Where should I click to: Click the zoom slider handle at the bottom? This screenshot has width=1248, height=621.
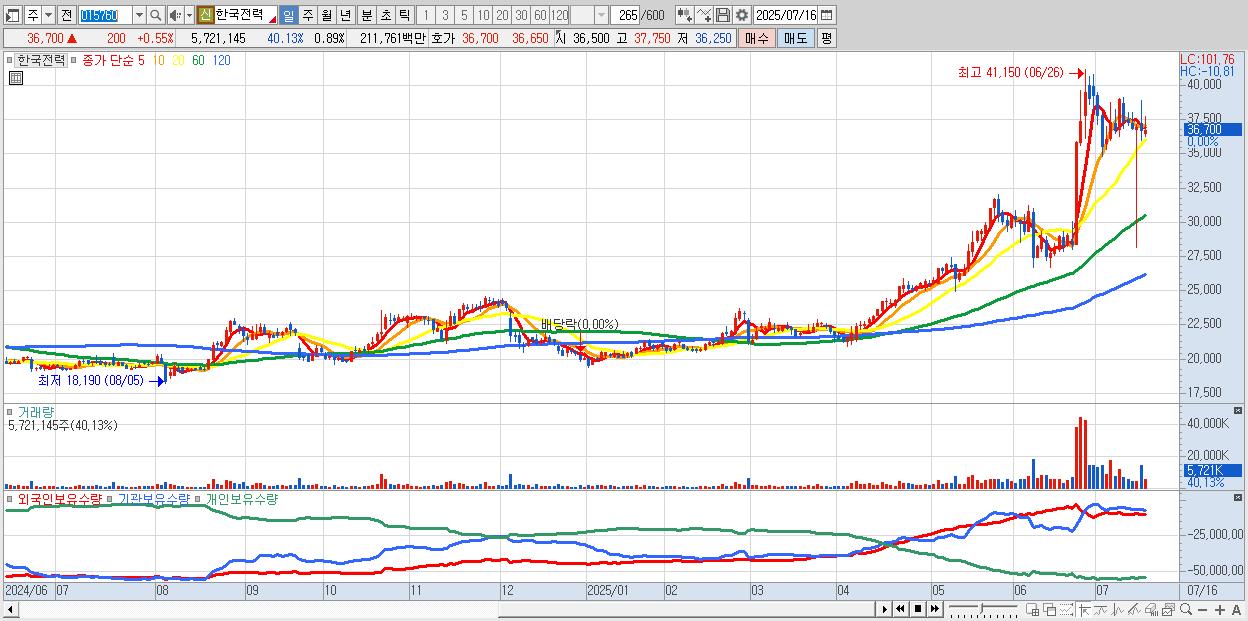tap(981, 608)
